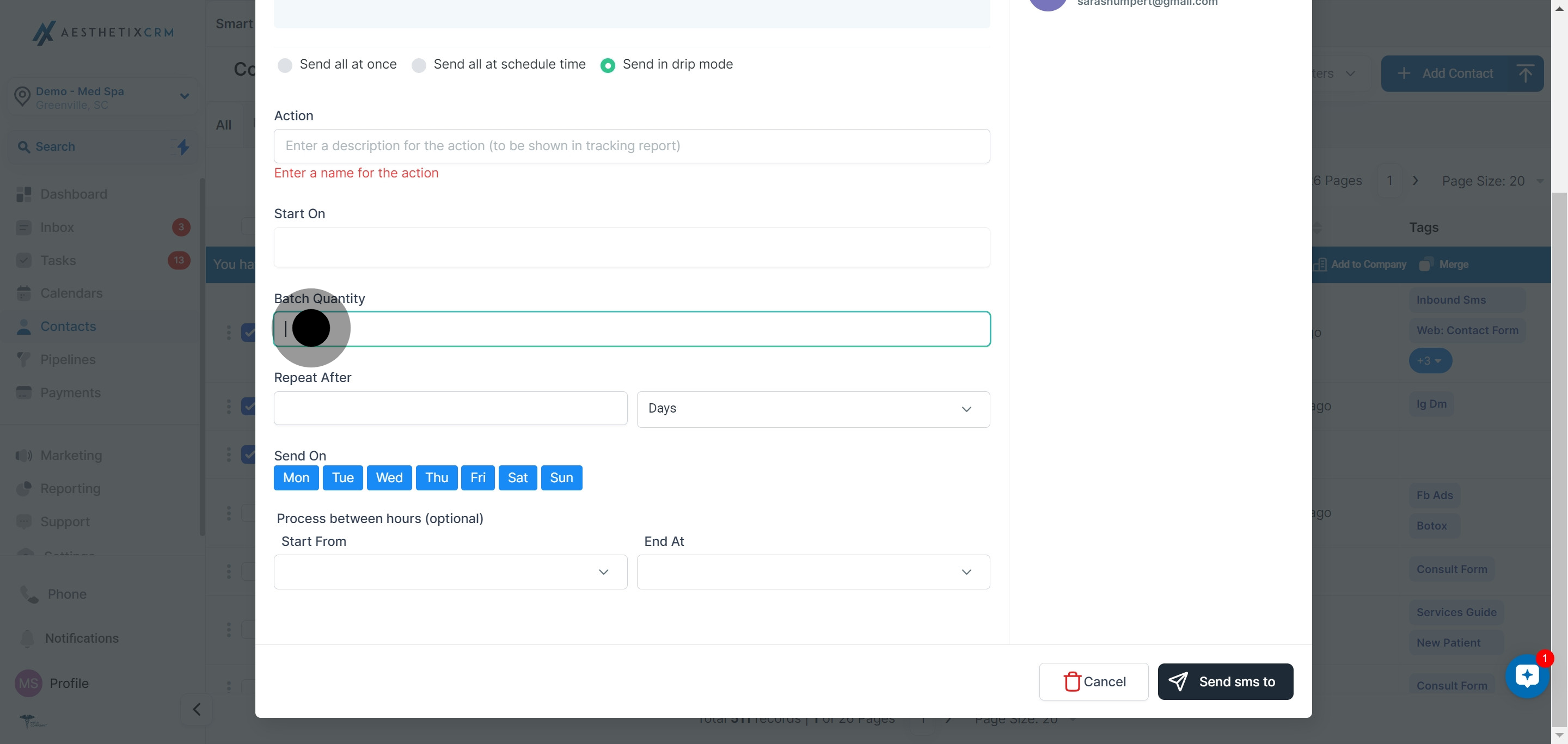This screenshot has height=744, width=1568.
Task: Toggle the Wed day button
Action: pos(389,477)
